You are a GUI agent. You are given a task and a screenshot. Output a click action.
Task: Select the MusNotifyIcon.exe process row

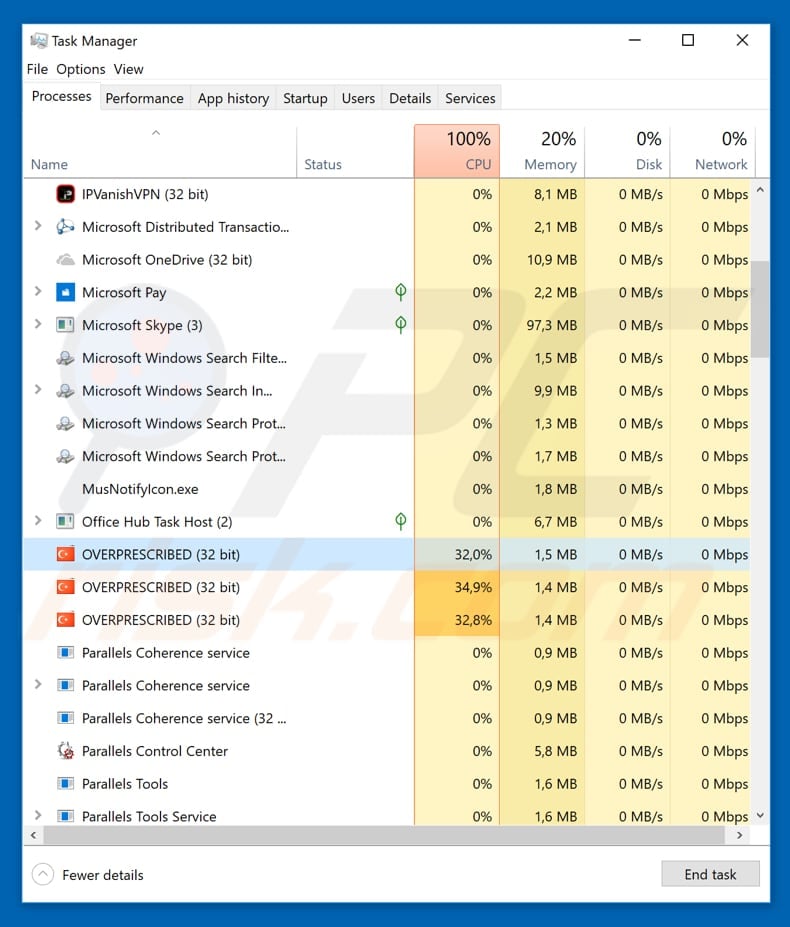(387, 489)
